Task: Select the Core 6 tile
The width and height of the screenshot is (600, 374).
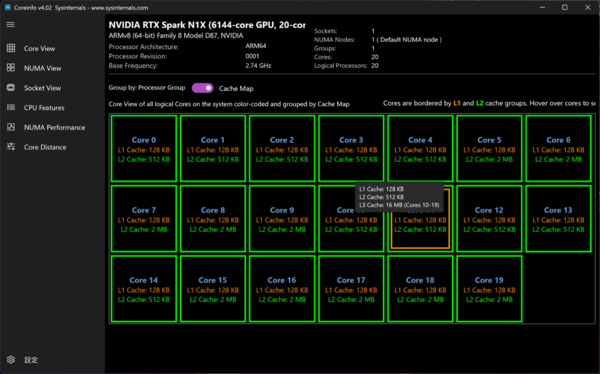Action: coord(558,149)
